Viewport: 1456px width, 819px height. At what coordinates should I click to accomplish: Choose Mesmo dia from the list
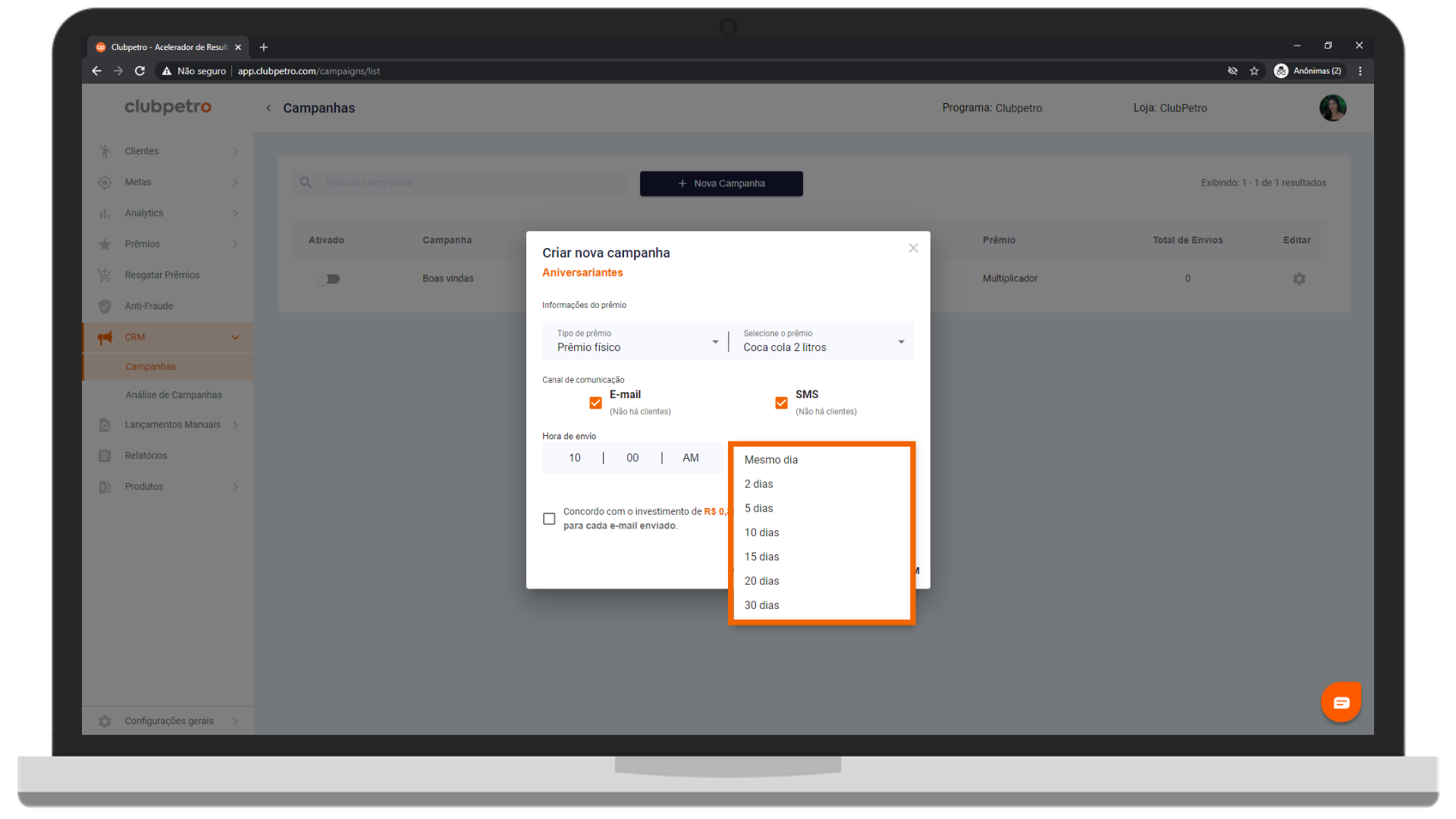coord(770,460)
